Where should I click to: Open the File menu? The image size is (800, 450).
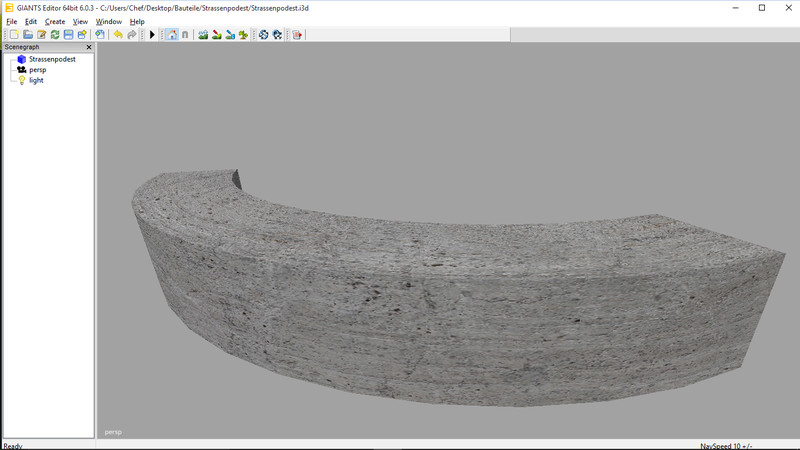pos(12,21)
